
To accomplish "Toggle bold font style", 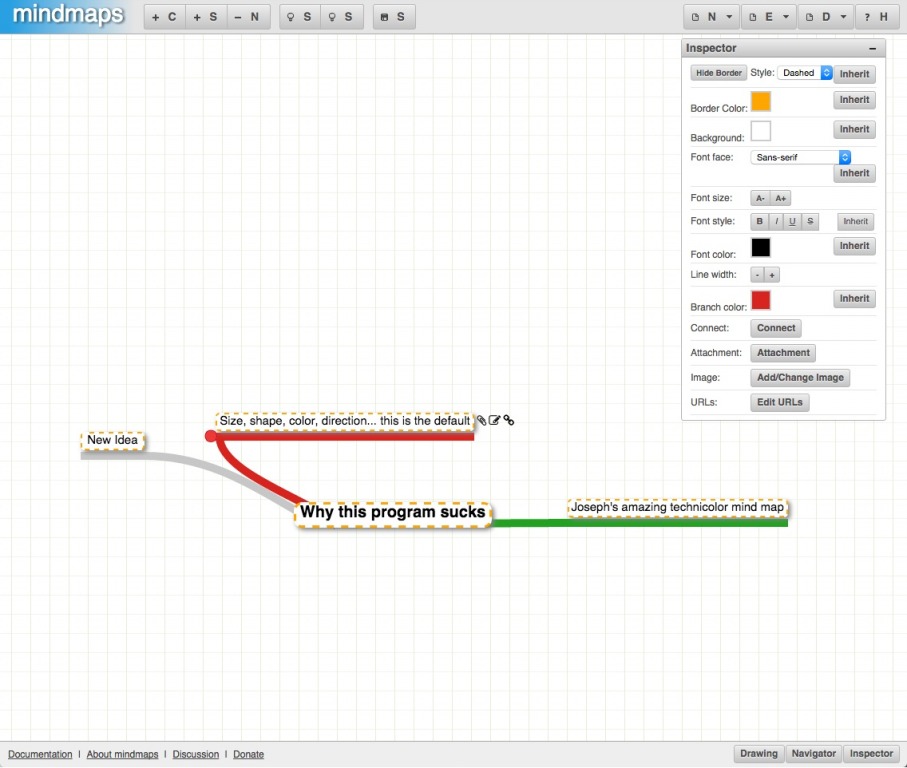I will point(760,221).
